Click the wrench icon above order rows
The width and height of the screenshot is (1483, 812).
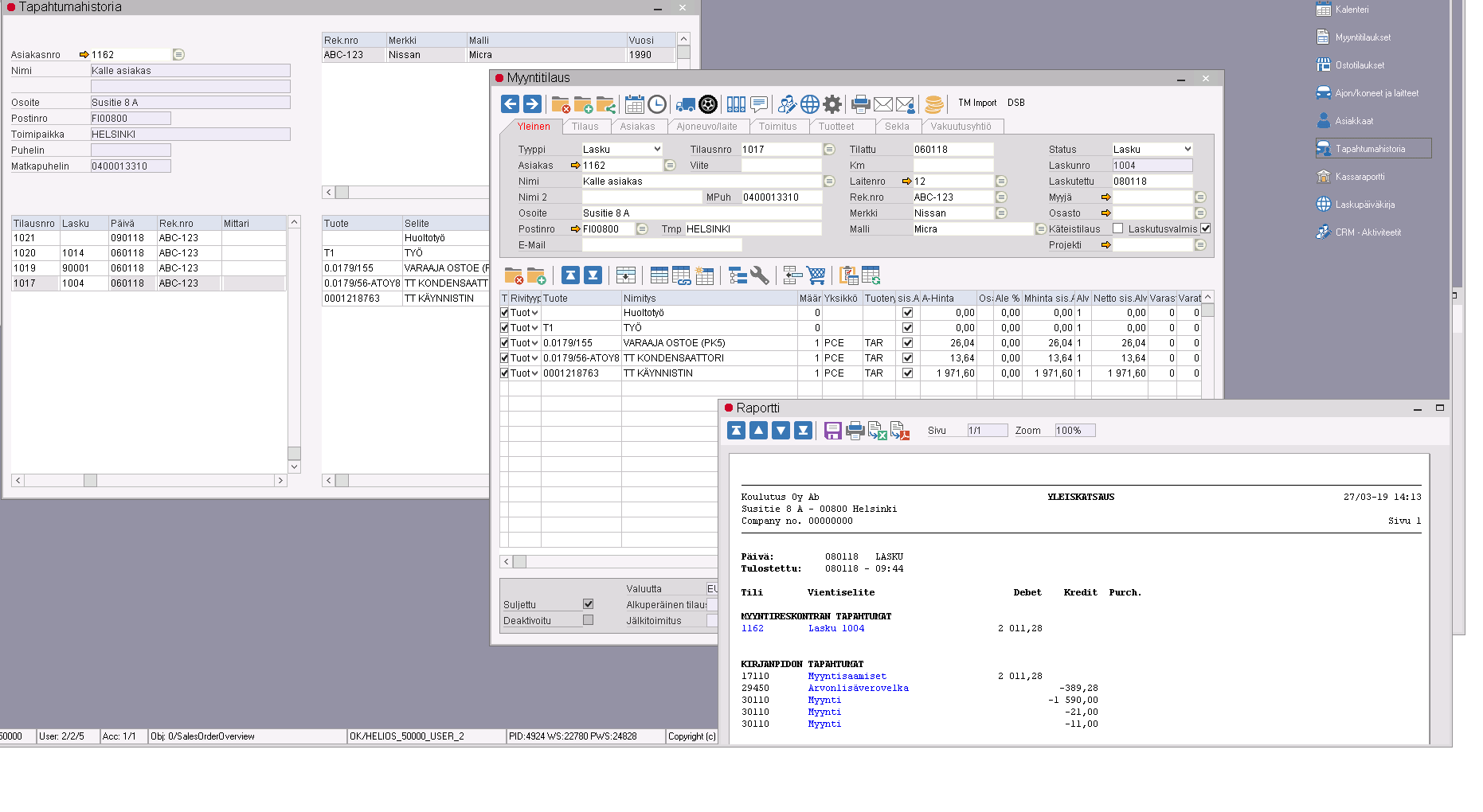(760, 276)
